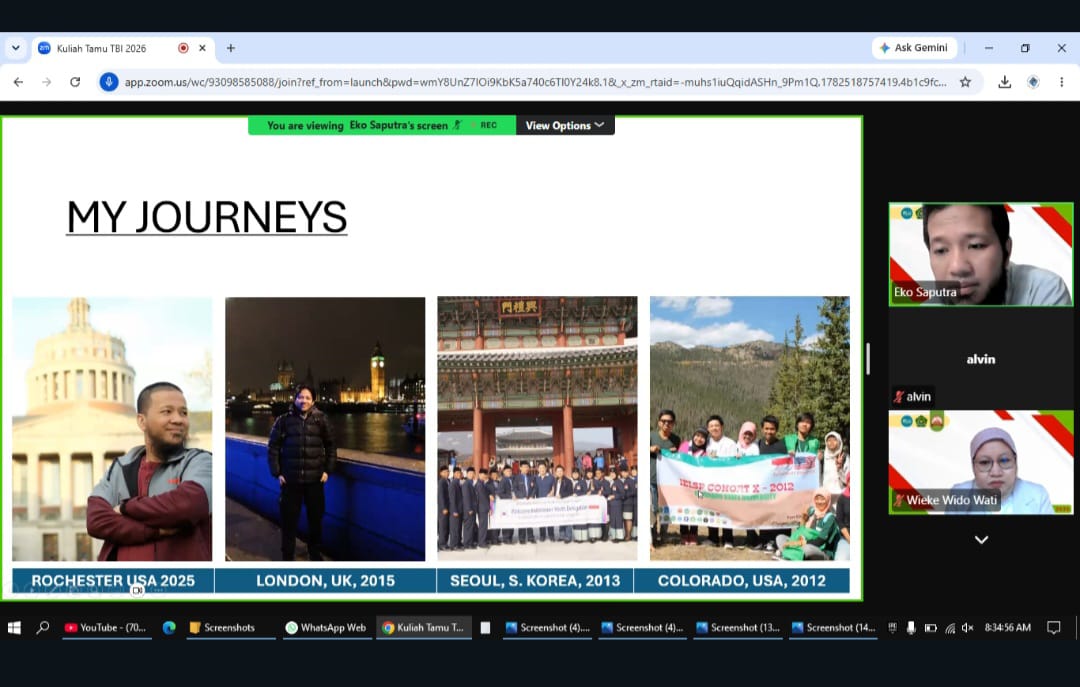Bookmark this page with the star icon

point(965,82)
